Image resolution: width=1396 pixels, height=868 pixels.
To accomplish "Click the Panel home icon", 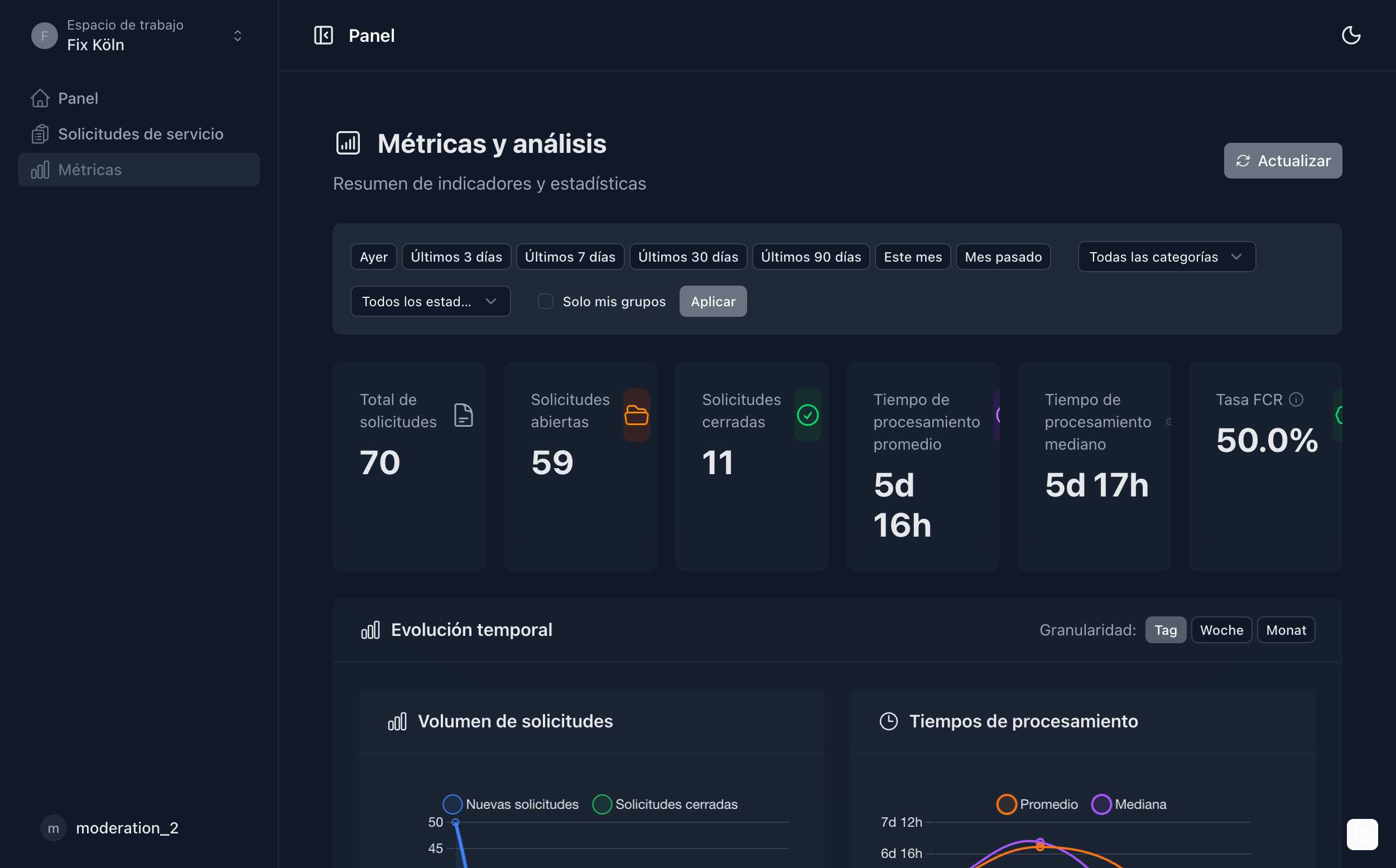I will 39,98.
